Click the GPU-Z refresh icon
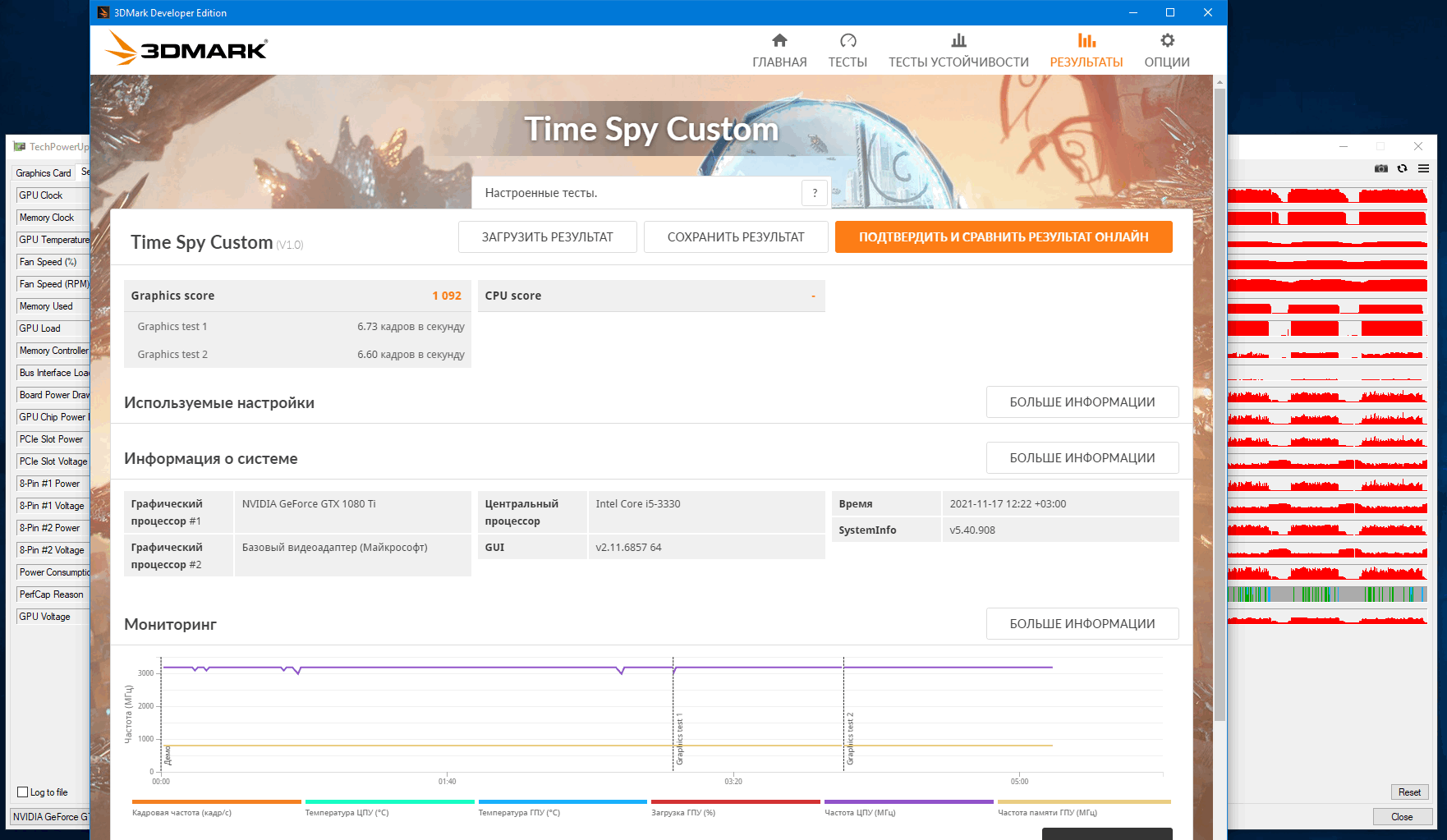Image resolution: width=1447 pixels, height=840 pixels. coord(1403,168)
